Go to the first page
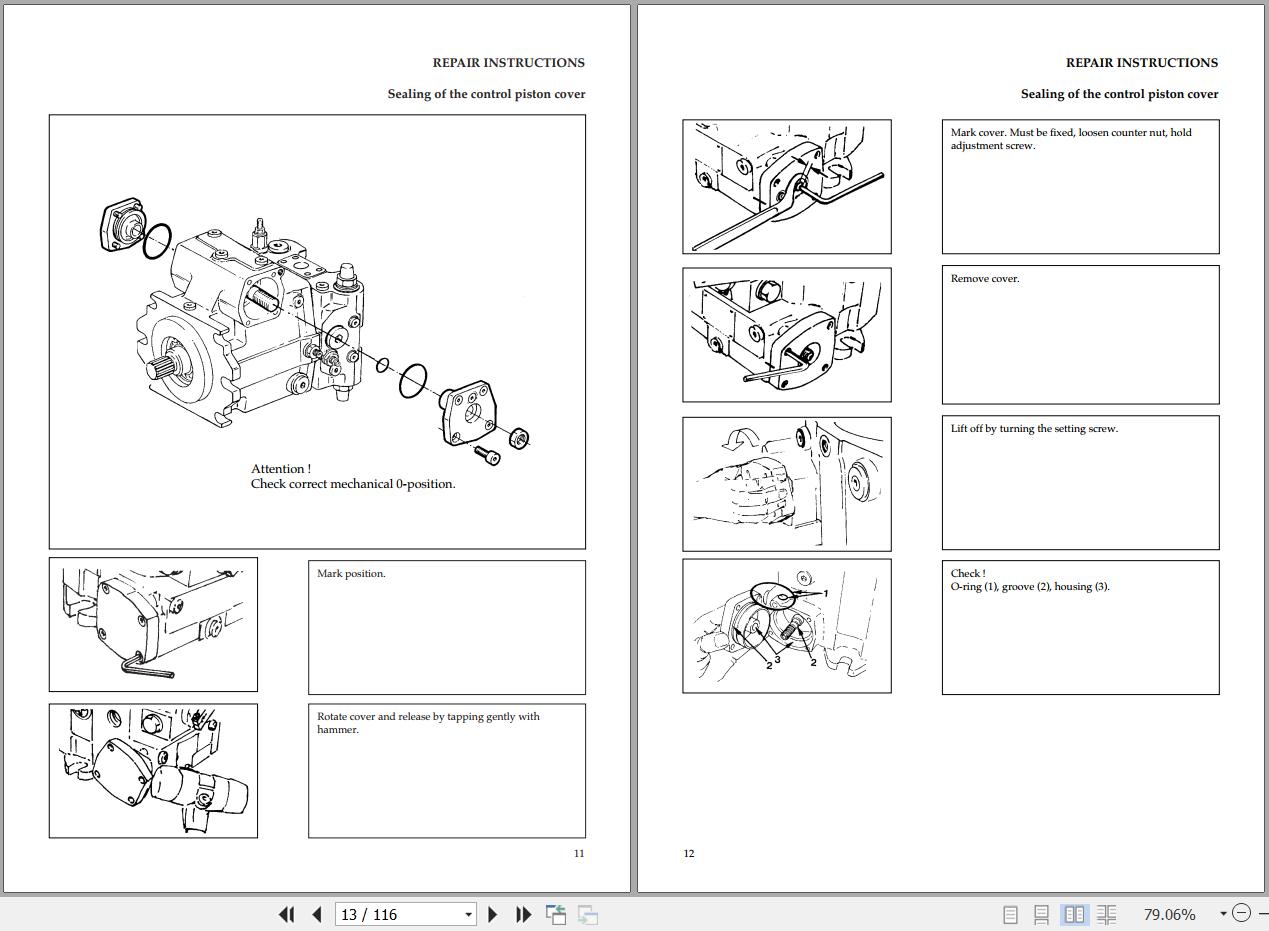 pos(286,914)
